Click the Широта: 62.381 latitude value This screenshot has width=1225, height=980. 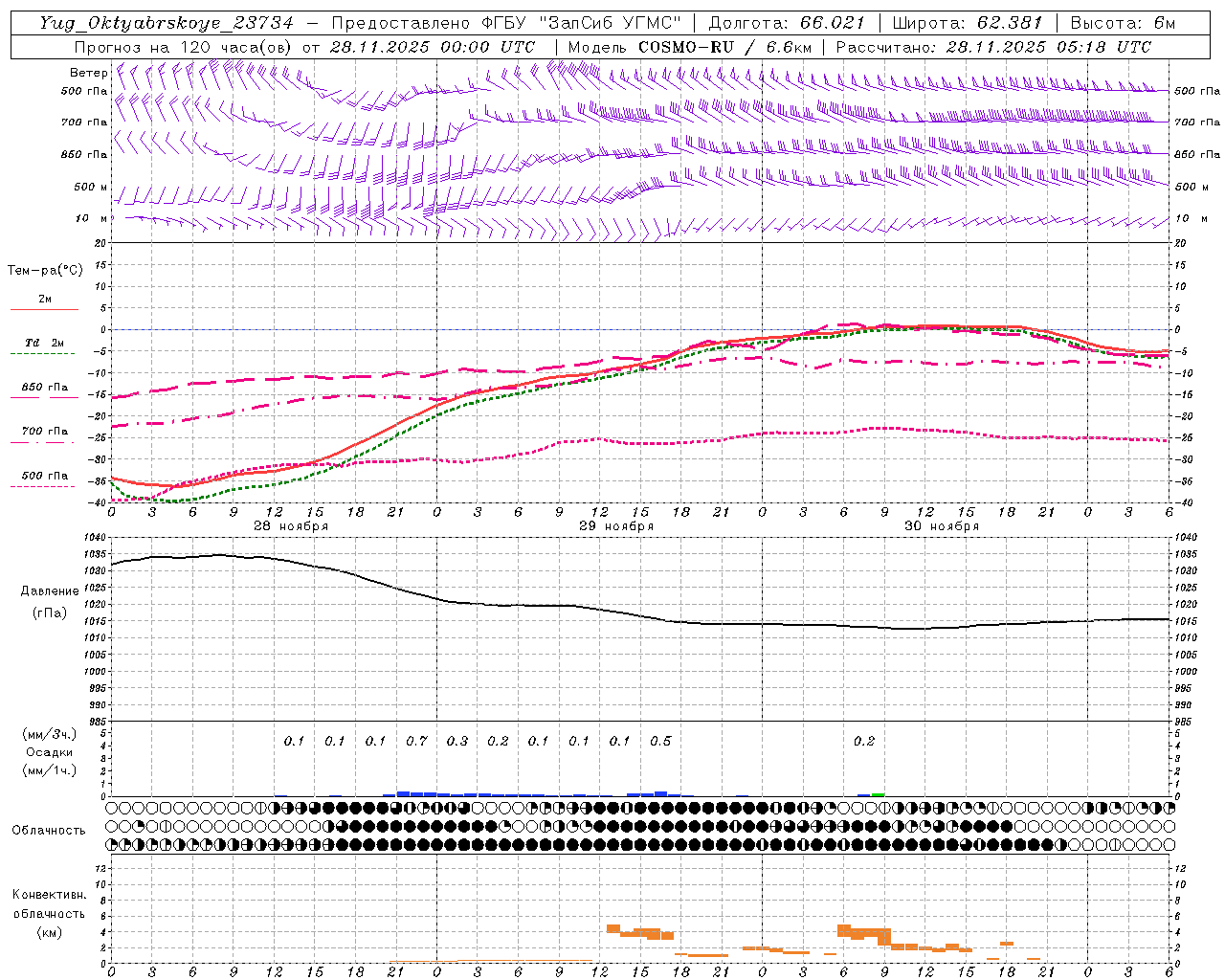[x=967, y=23]
